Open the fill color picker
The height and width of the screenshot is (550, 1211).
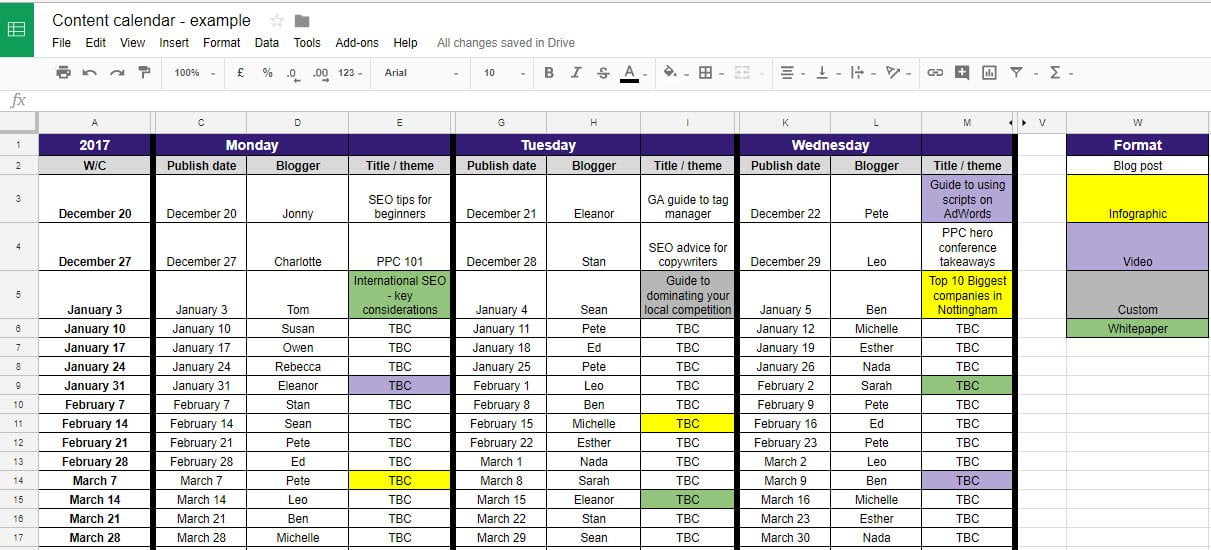tap(672, 72)
